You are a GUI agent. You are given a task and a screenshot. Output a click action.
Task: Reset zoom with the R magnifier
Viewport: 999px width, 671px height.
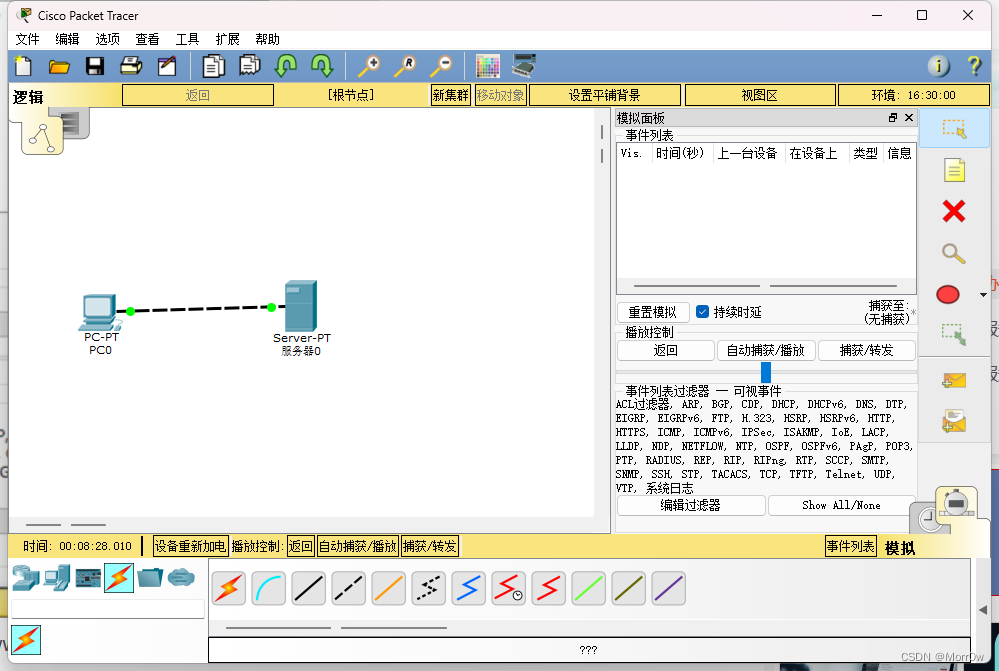click(x=405, y=66)
